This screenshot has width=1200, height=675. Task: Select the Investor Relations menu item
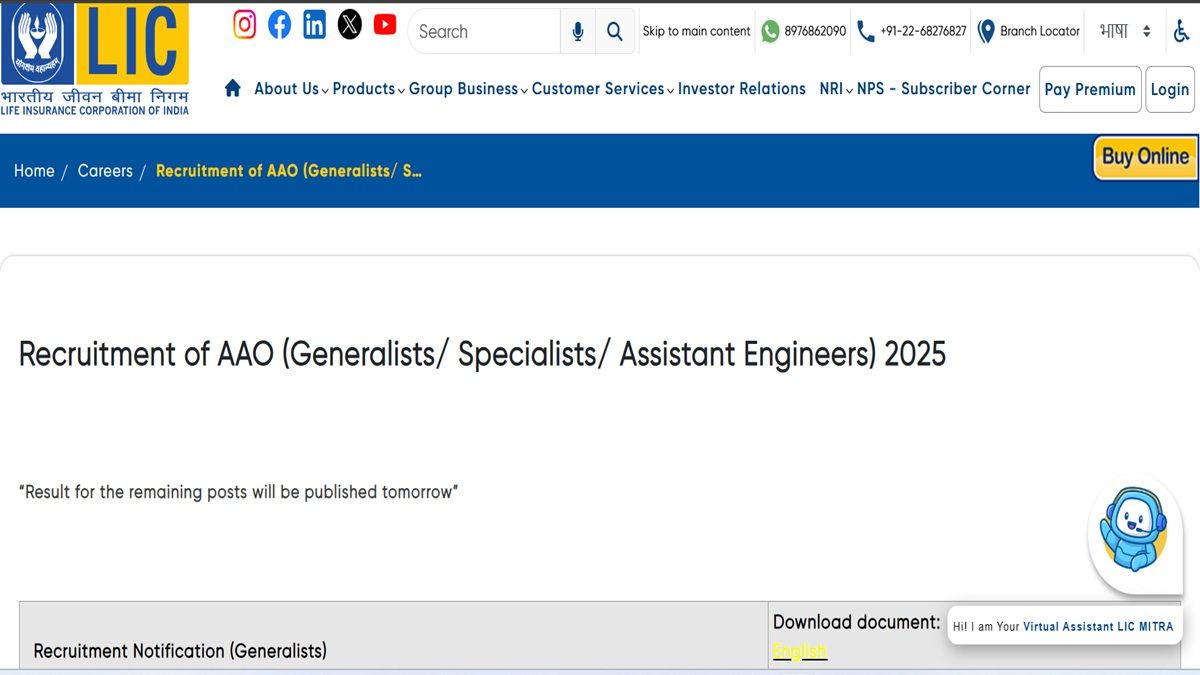coord(742,89)
